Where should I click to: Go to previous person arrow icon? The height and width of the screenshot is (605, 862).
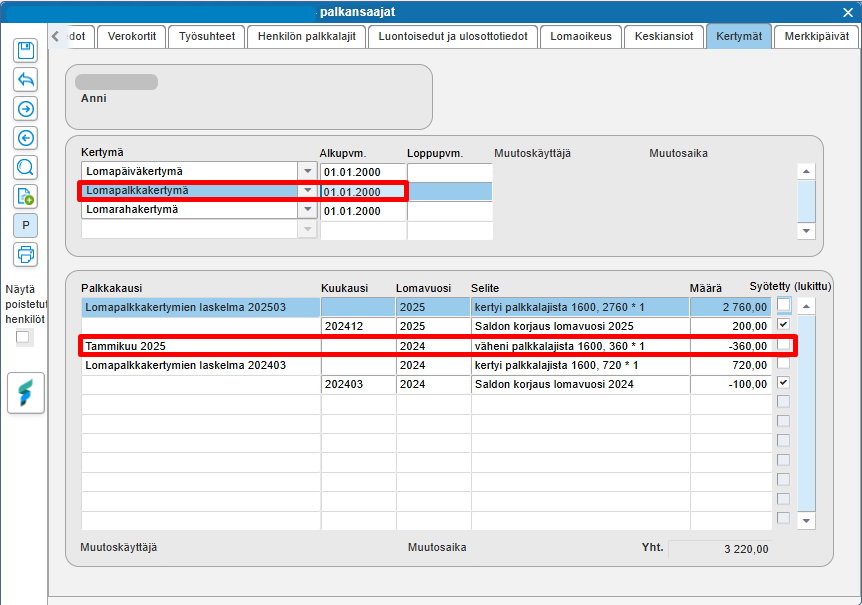click(x=26, y=138)
